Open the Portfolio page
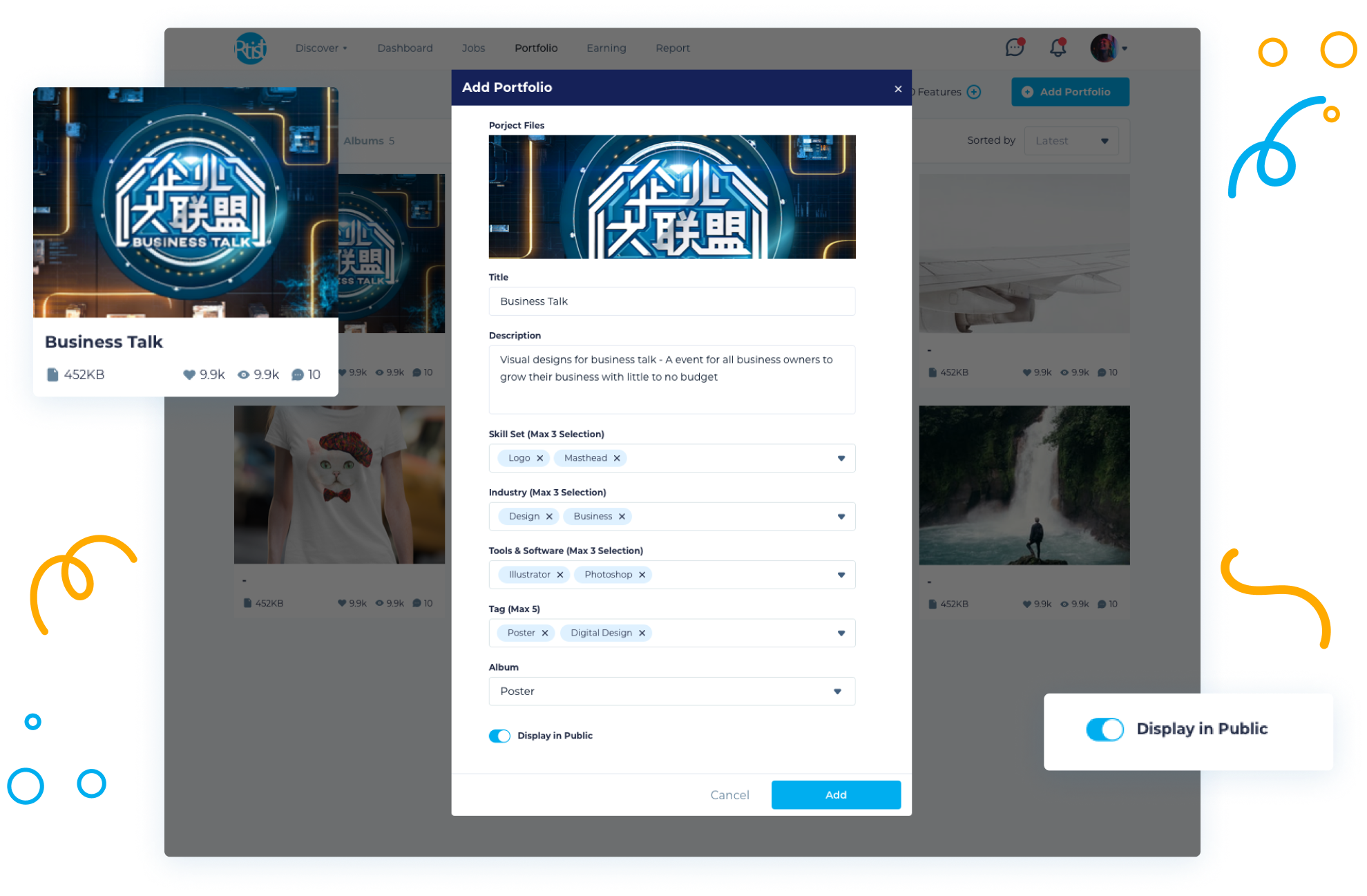The width and height of the screenshot is (1367, 896). pos(536,48)
